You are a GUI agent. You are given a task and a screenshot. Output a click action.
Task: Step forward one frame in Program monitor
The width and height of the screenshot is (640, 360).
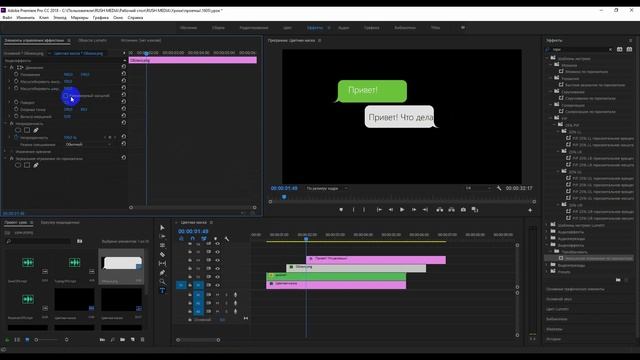coord(413,210)
